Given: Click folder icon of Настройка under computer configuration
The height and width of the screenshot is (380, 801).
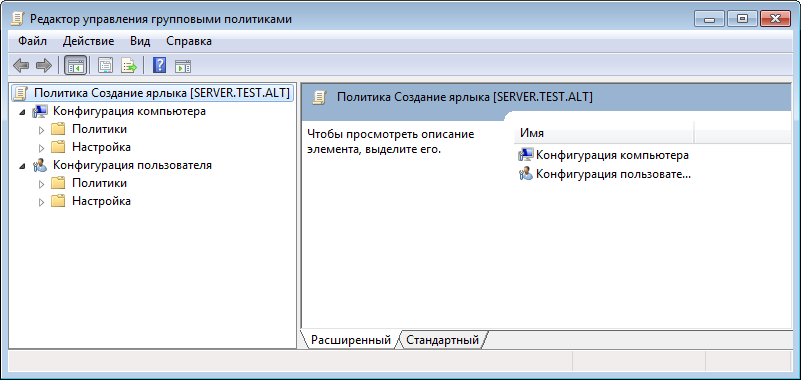Looking at the screenshot, I should pos(58,147).
